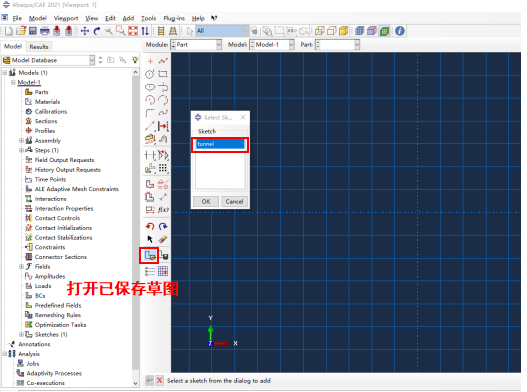Select the Save Sketch As tool
The height and width of the screenshot is (392, 527).
click(x=164, y=256)
